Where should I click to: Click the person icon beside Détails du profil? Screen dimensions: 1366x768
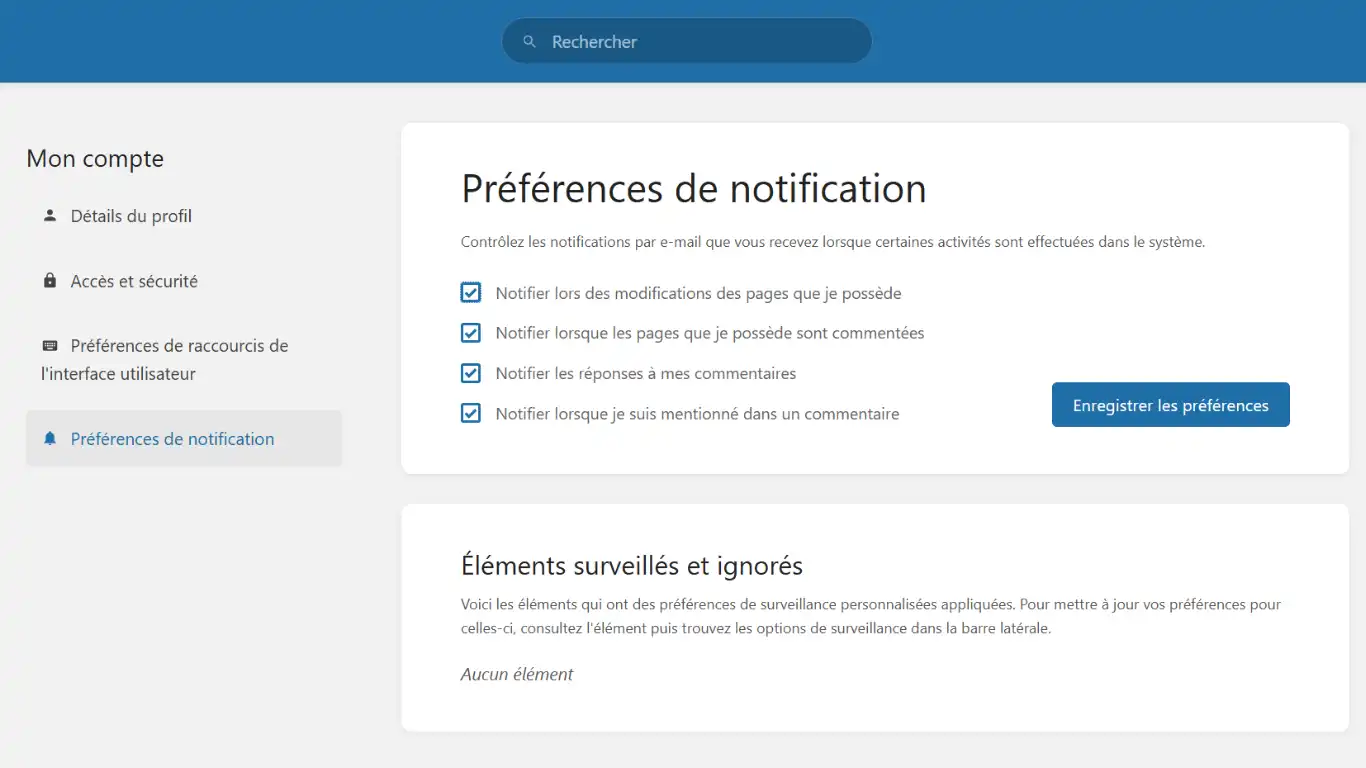click(49, 215)
